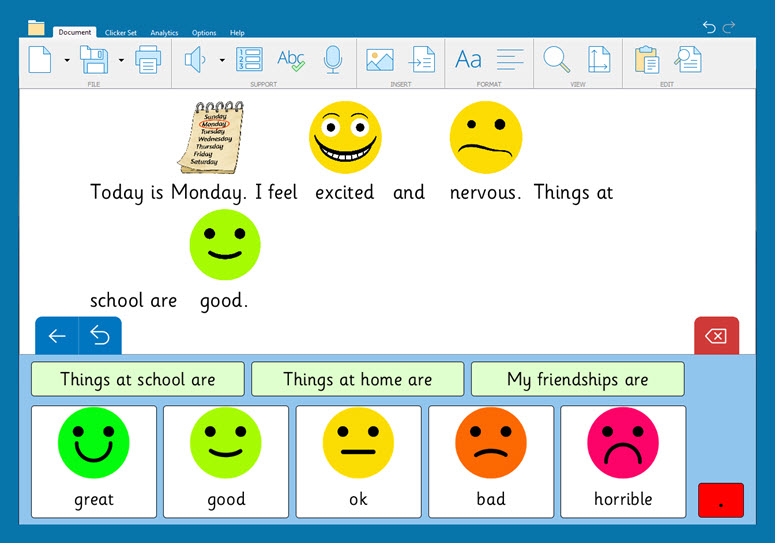Click the insert picture icon

pyautogui.click(x=379, y=60)
